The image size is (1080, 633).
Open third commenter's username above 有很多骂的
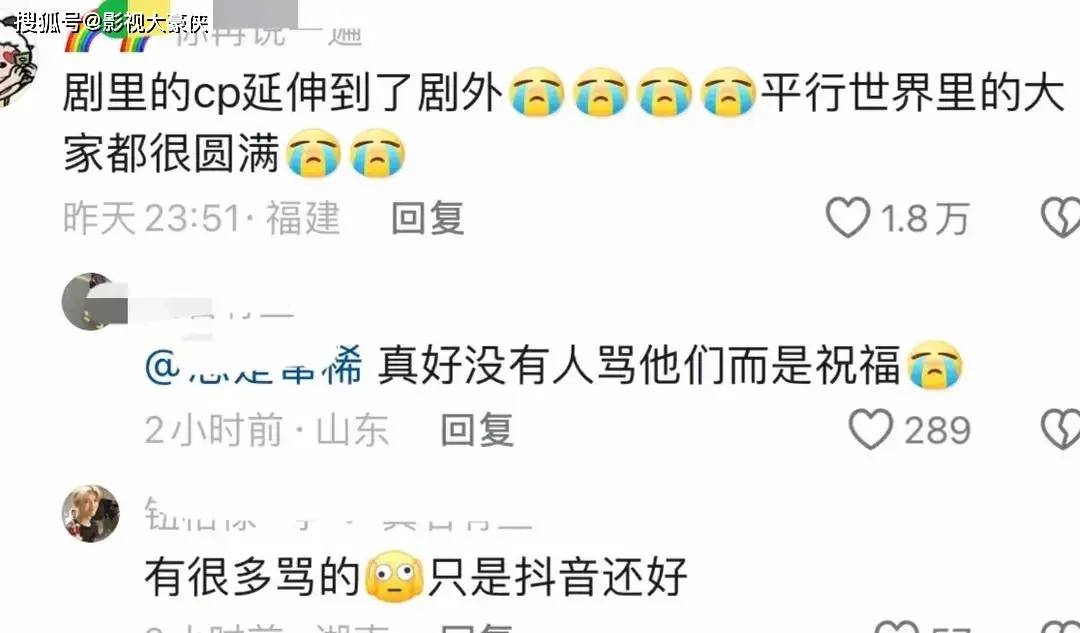pos(338,513)
